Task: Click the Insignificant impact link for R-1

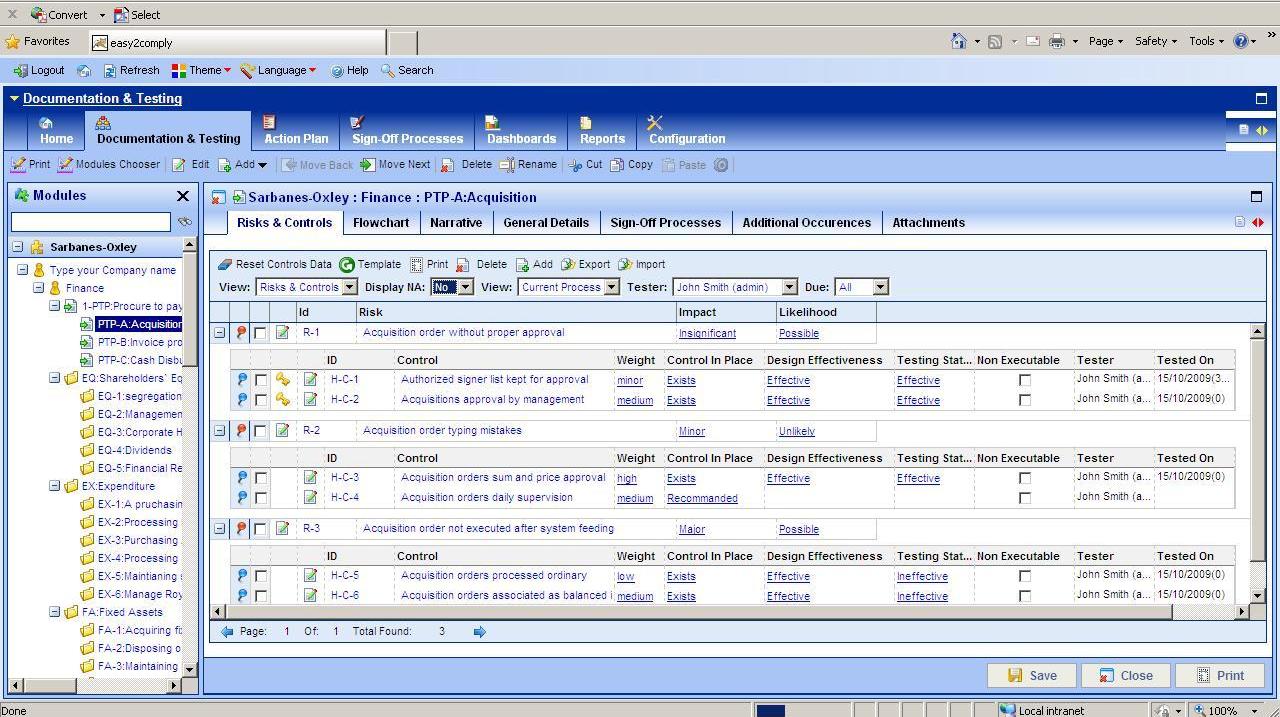Action: pos(707,334)
